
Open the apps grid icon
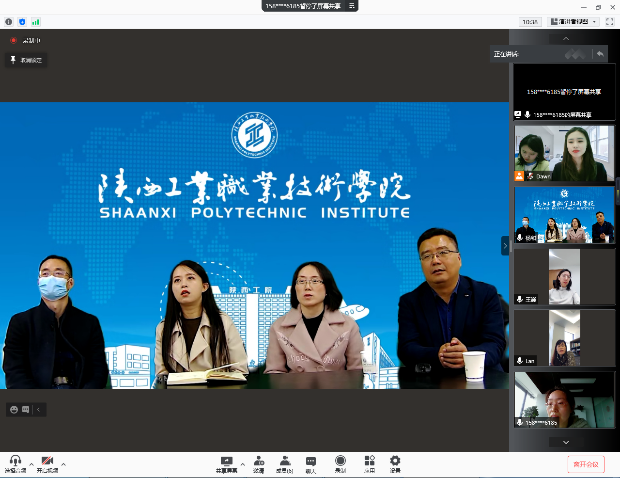[x=368, y=461]
